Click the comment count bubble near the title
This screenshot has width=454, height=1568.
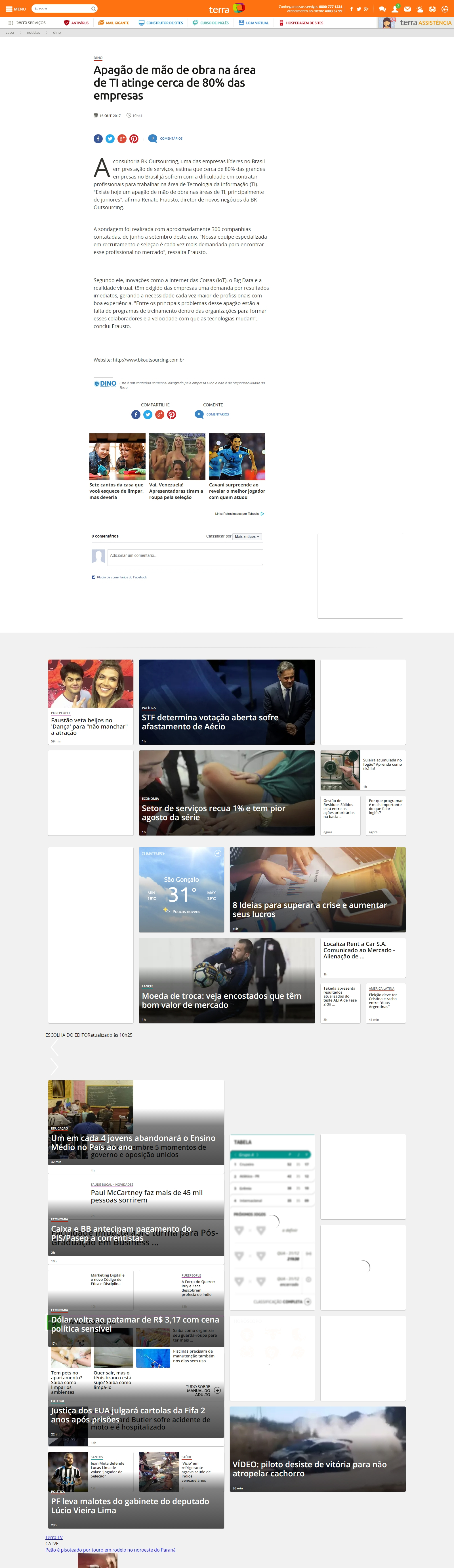coord(153,138)
